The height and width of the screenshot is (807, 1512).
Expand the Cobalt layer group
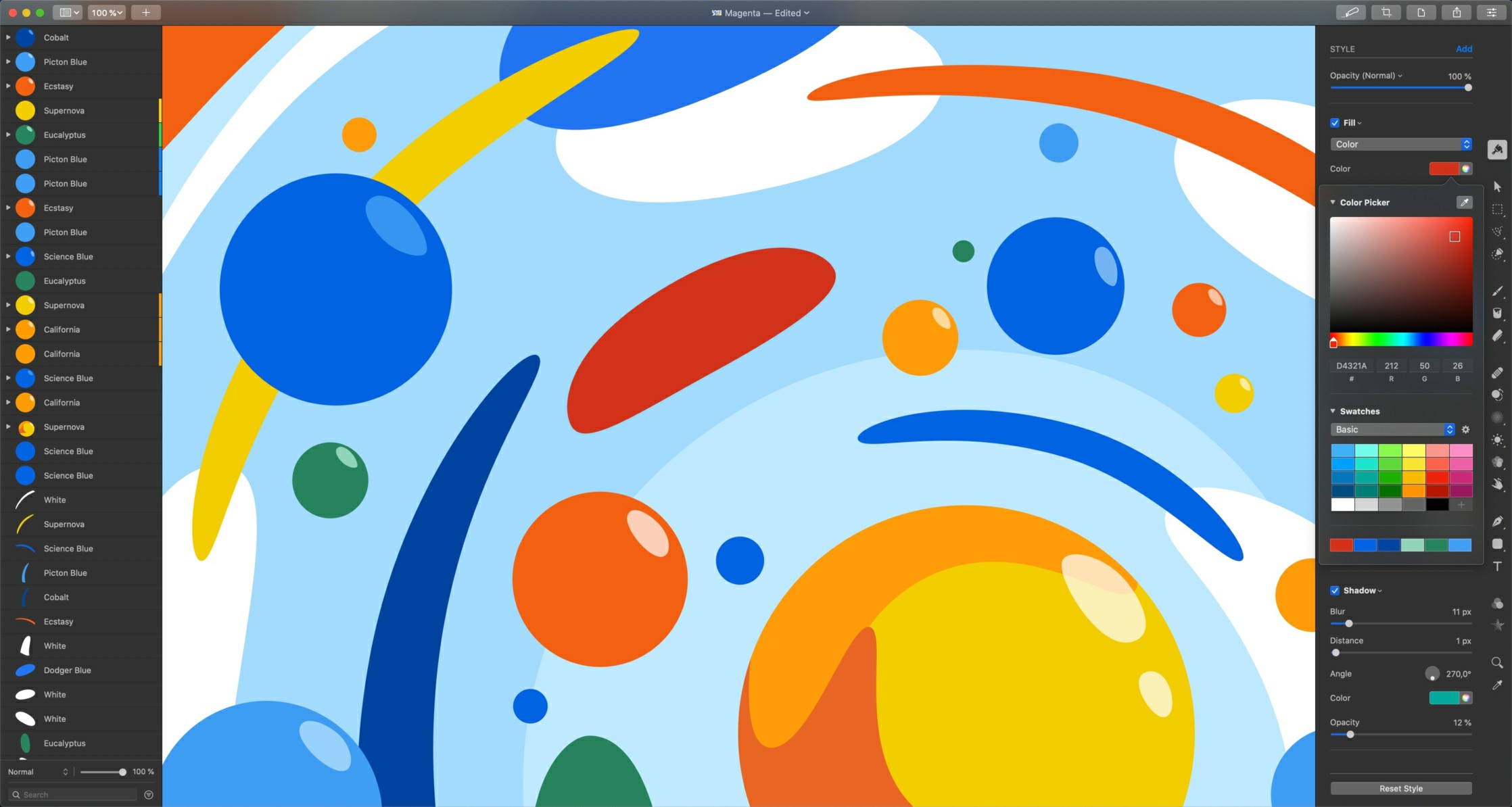click(8, 38)
